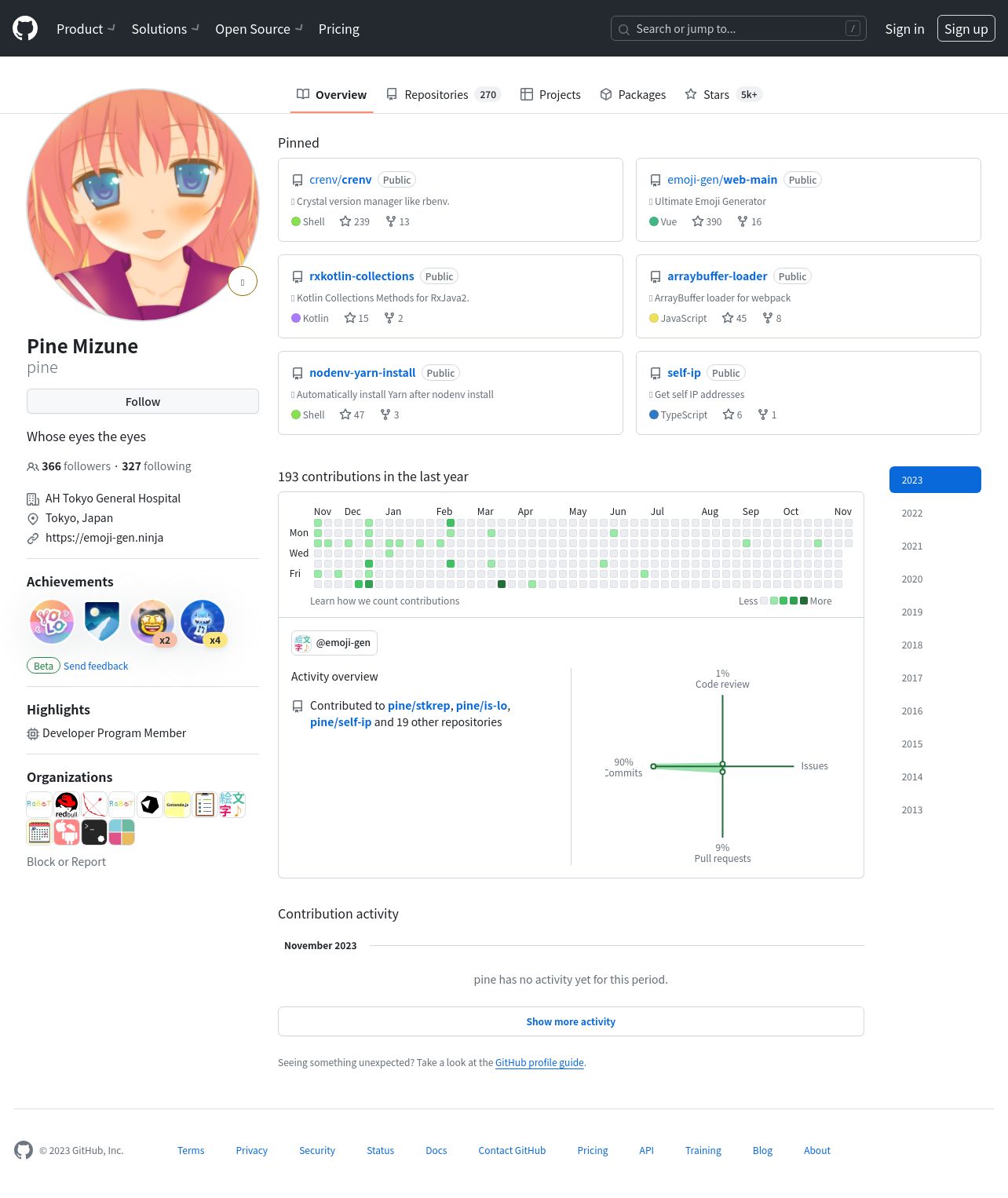
Task: Open the Contact GitHub footer link
Action: [512, 1150]
